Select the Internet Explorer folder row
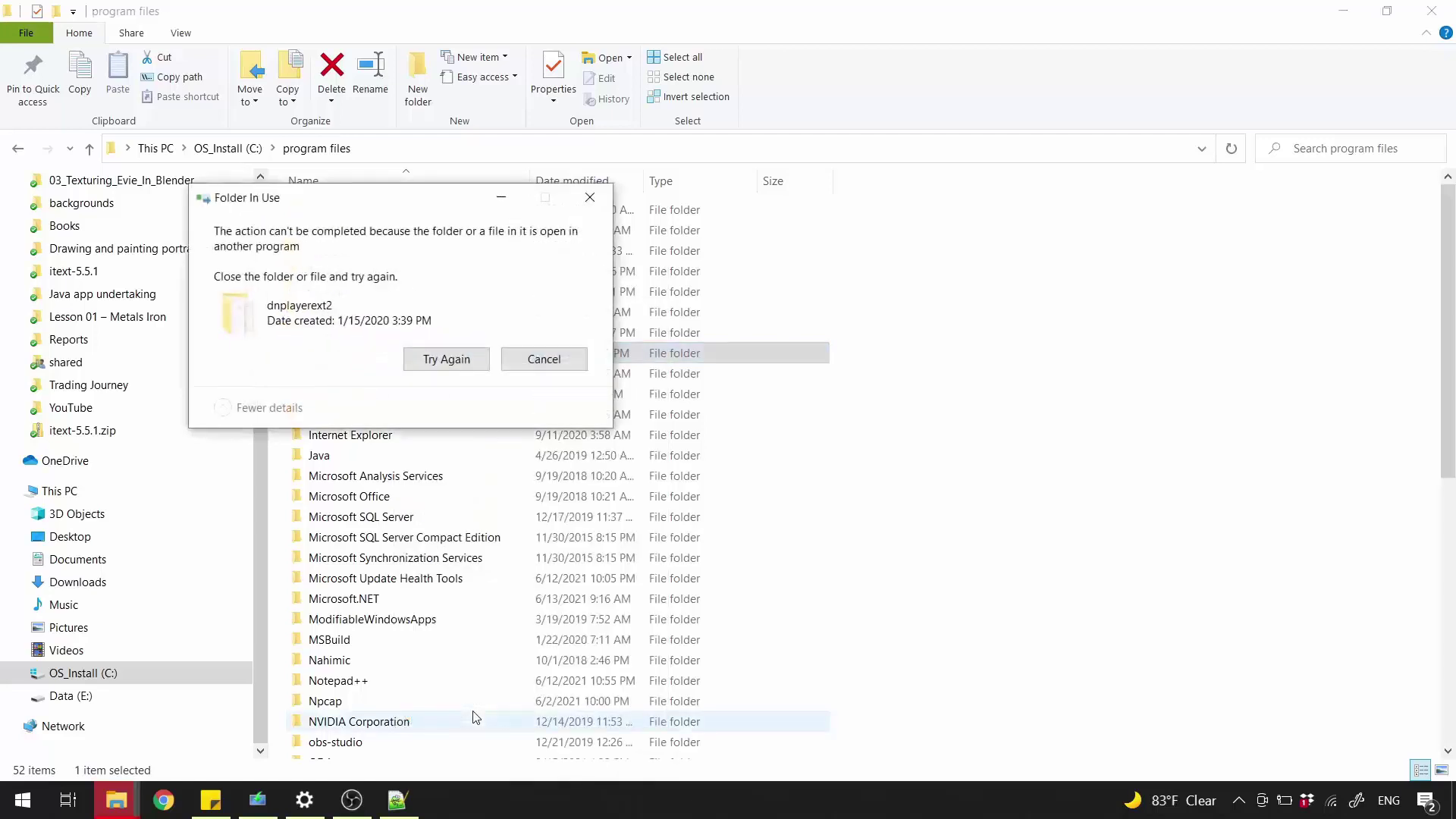Image resolution: width=1456 pixels, height=819 pixels. (557, 435)
